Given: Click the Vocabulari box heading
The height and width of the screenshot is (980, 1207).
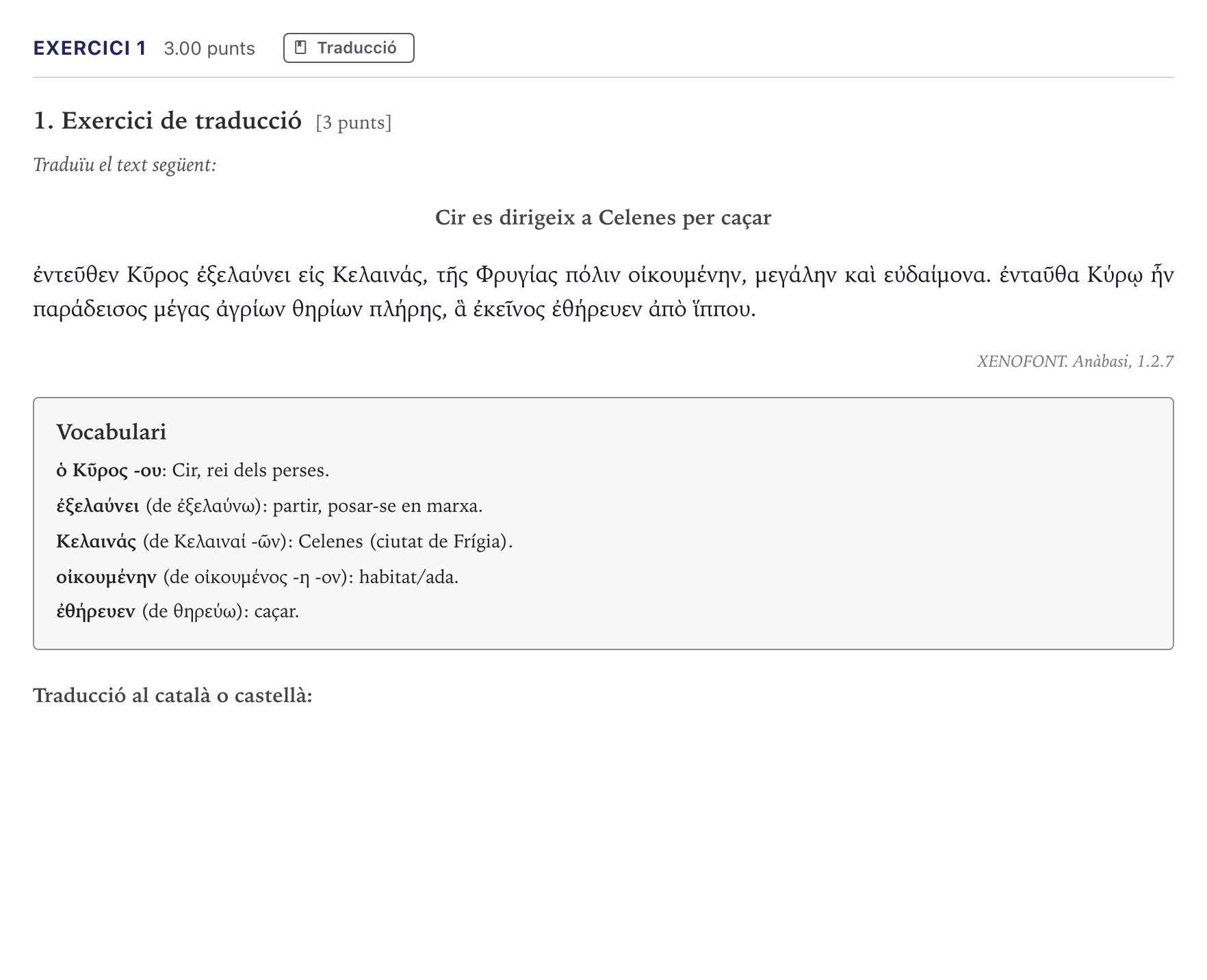Looking at the screenshot, I should 111,432.
